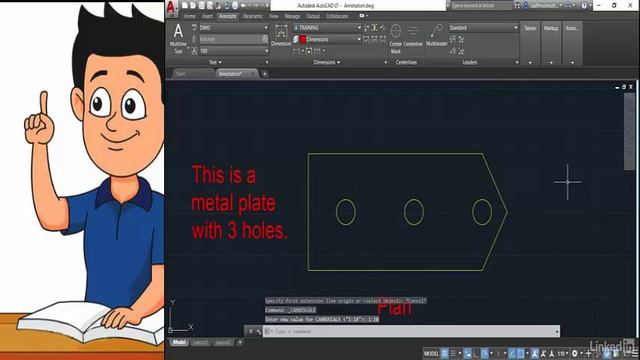Toggle grid display in status bar
The width and height of the screenshot is (640, 360).
pos(444,353)
